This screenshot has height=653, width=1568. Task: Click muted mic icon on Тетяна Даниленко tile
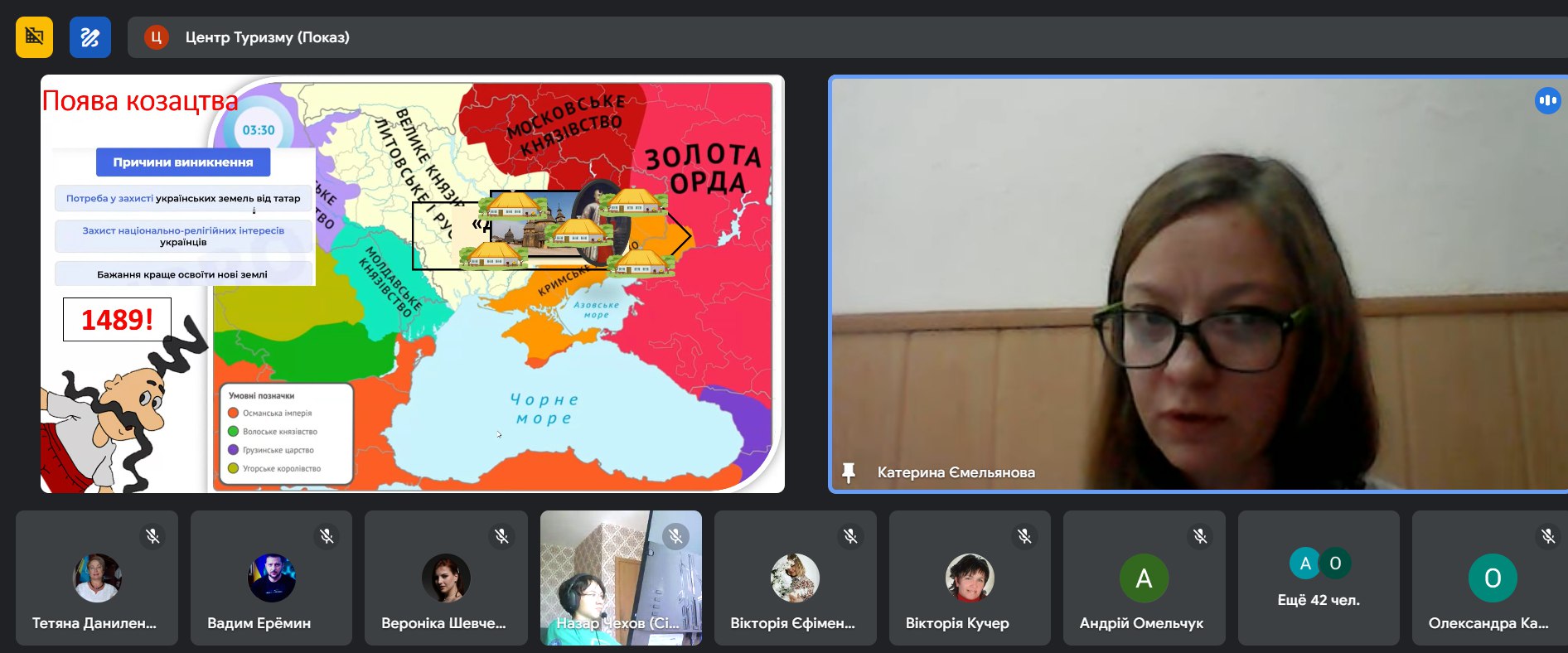tap(152, 536)
